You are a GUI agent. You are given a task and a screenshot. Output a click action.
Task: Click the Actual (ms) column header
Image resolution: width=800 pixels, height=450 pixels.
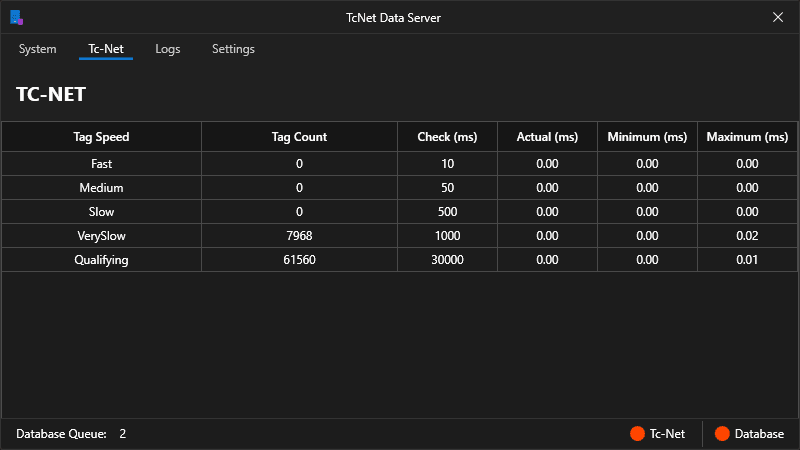[547, 137]
